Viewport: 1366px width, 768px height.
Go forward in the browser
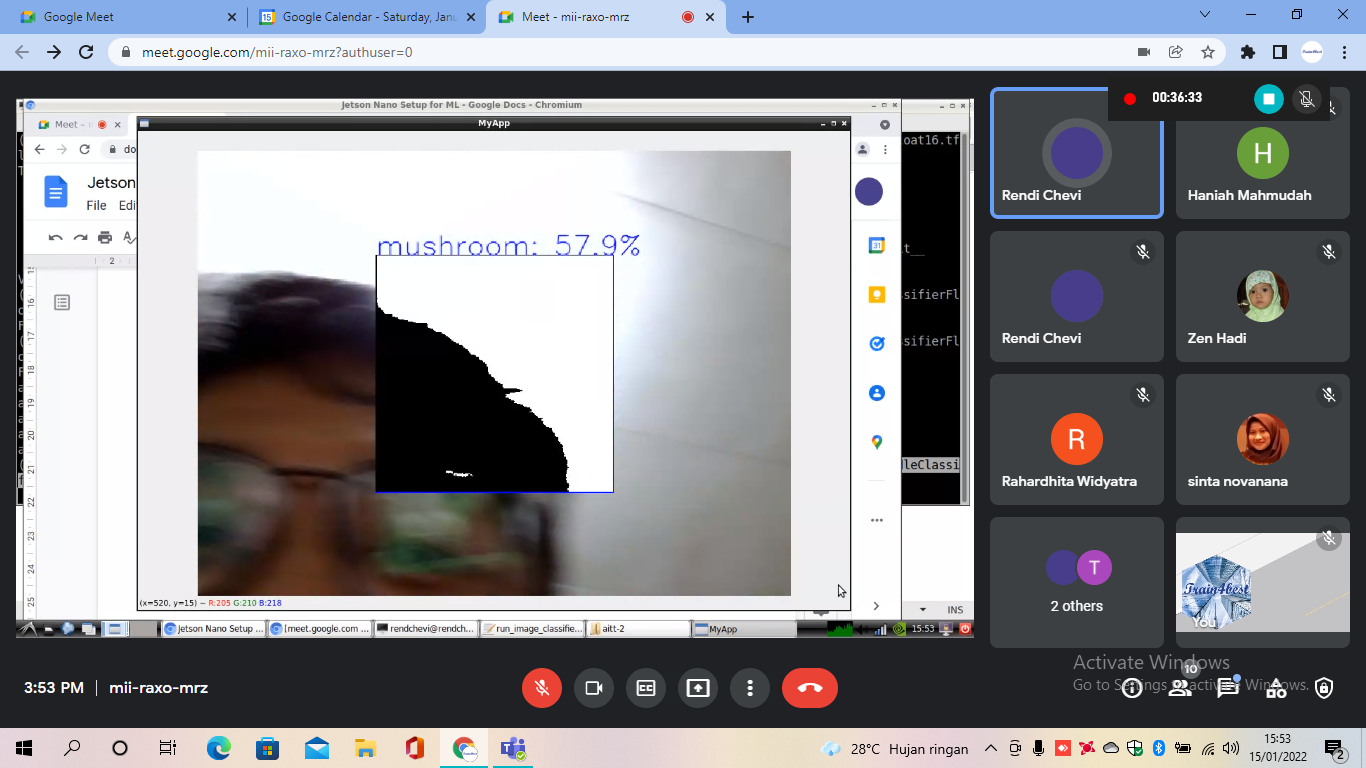(x=54, y=52)
